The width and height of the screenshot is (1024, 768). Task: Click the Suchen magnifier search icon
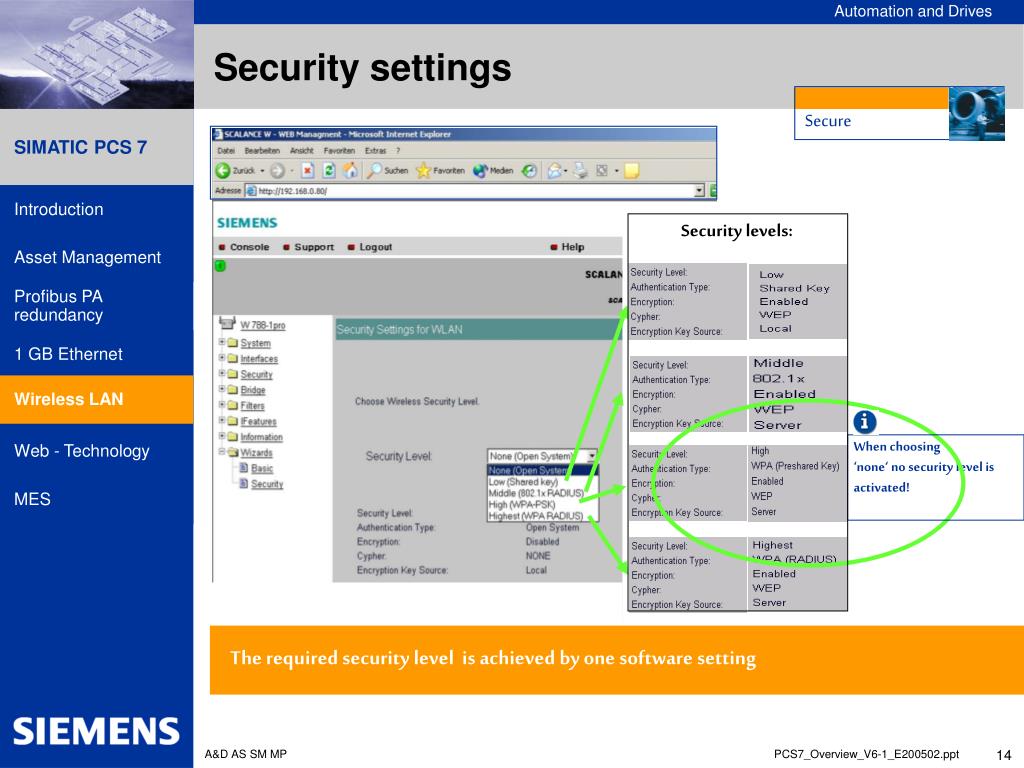click(374, 170)
